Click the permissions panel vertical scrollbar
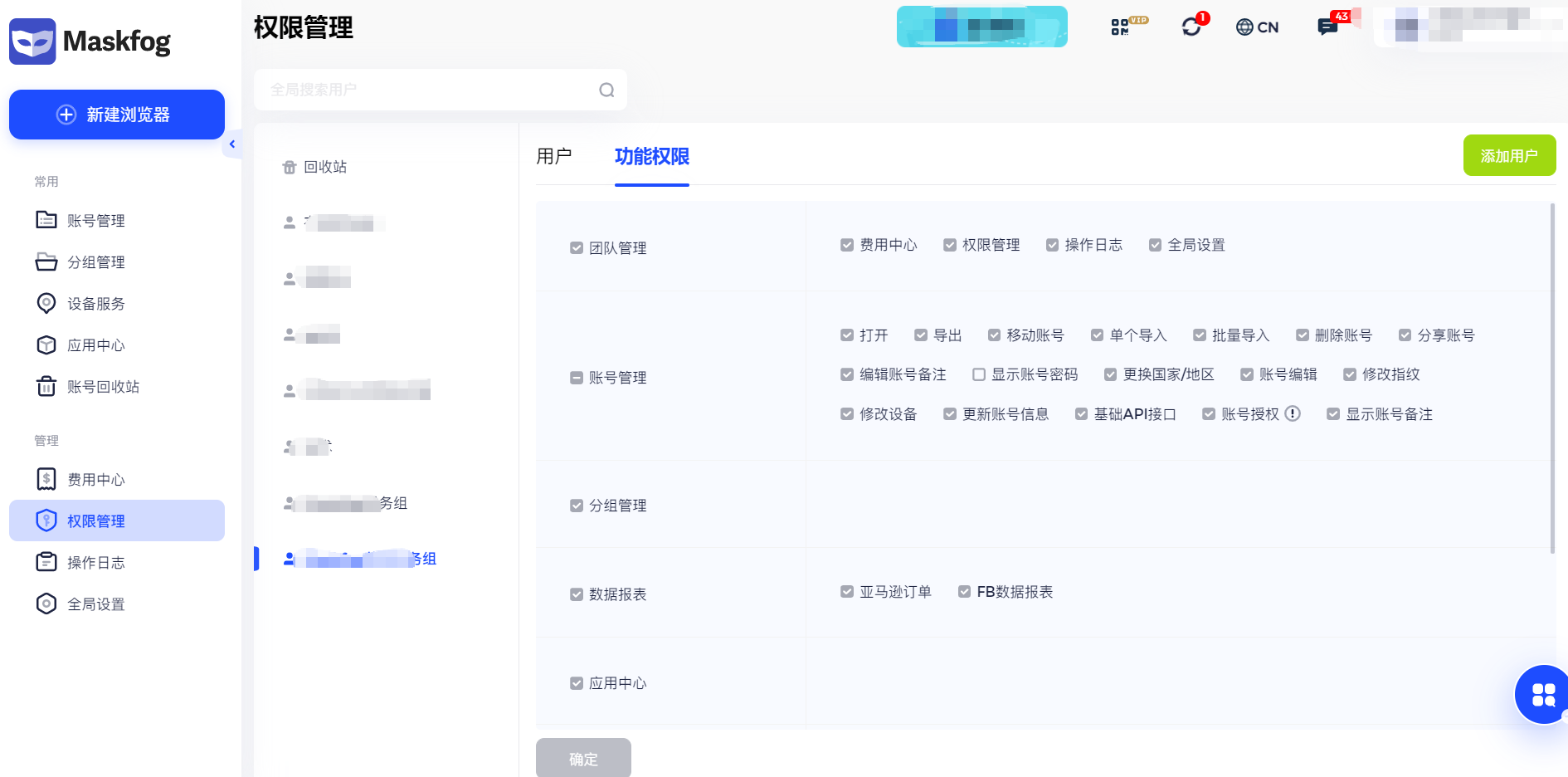 point(1551,378)
